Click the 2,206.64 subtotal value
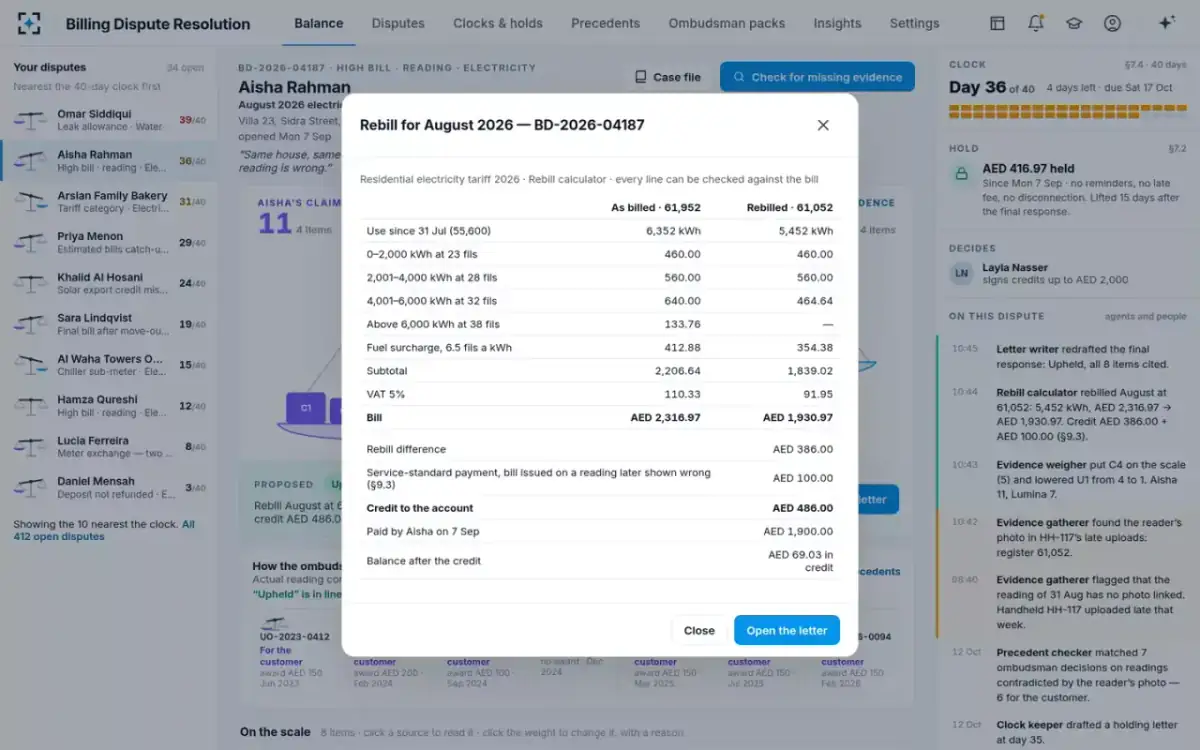Viewport: 1200px width, 750px height. (677, 371)
